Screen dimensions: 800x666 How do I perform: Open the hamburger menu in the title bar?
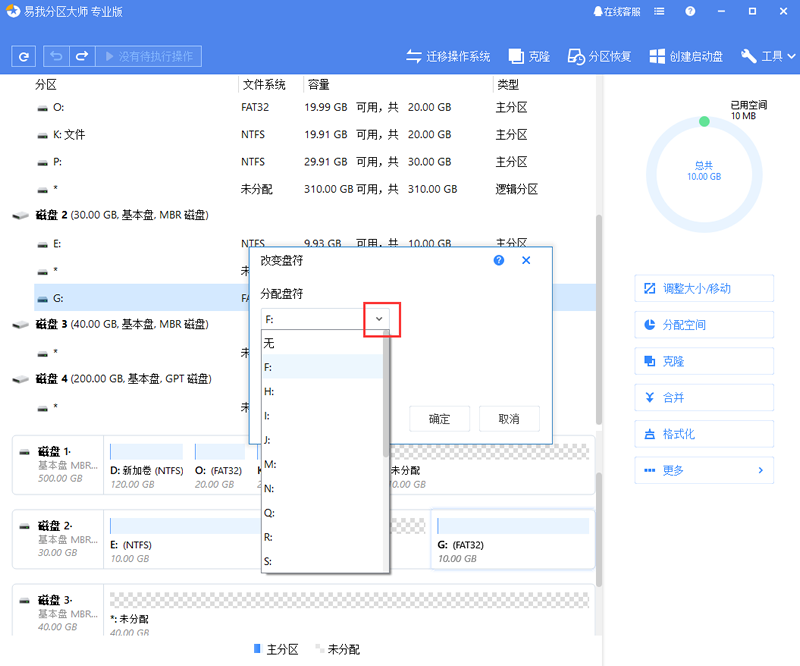[x=660, y=11]
